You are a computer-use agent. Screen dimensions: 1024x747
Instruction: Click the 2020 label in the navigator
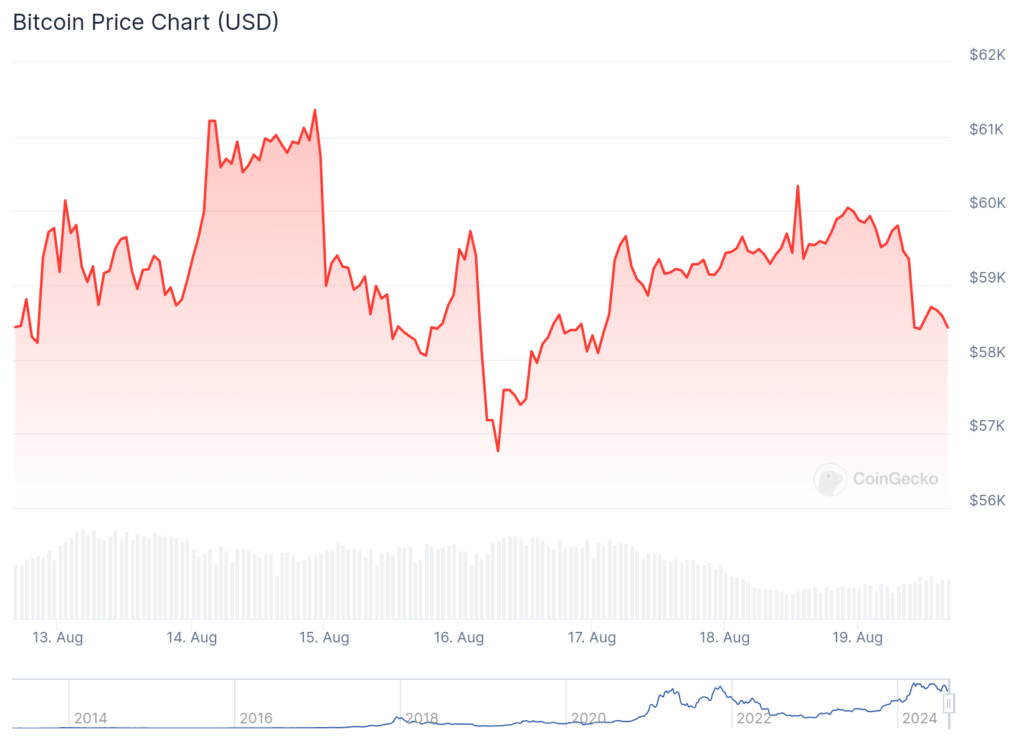[587, 718]
